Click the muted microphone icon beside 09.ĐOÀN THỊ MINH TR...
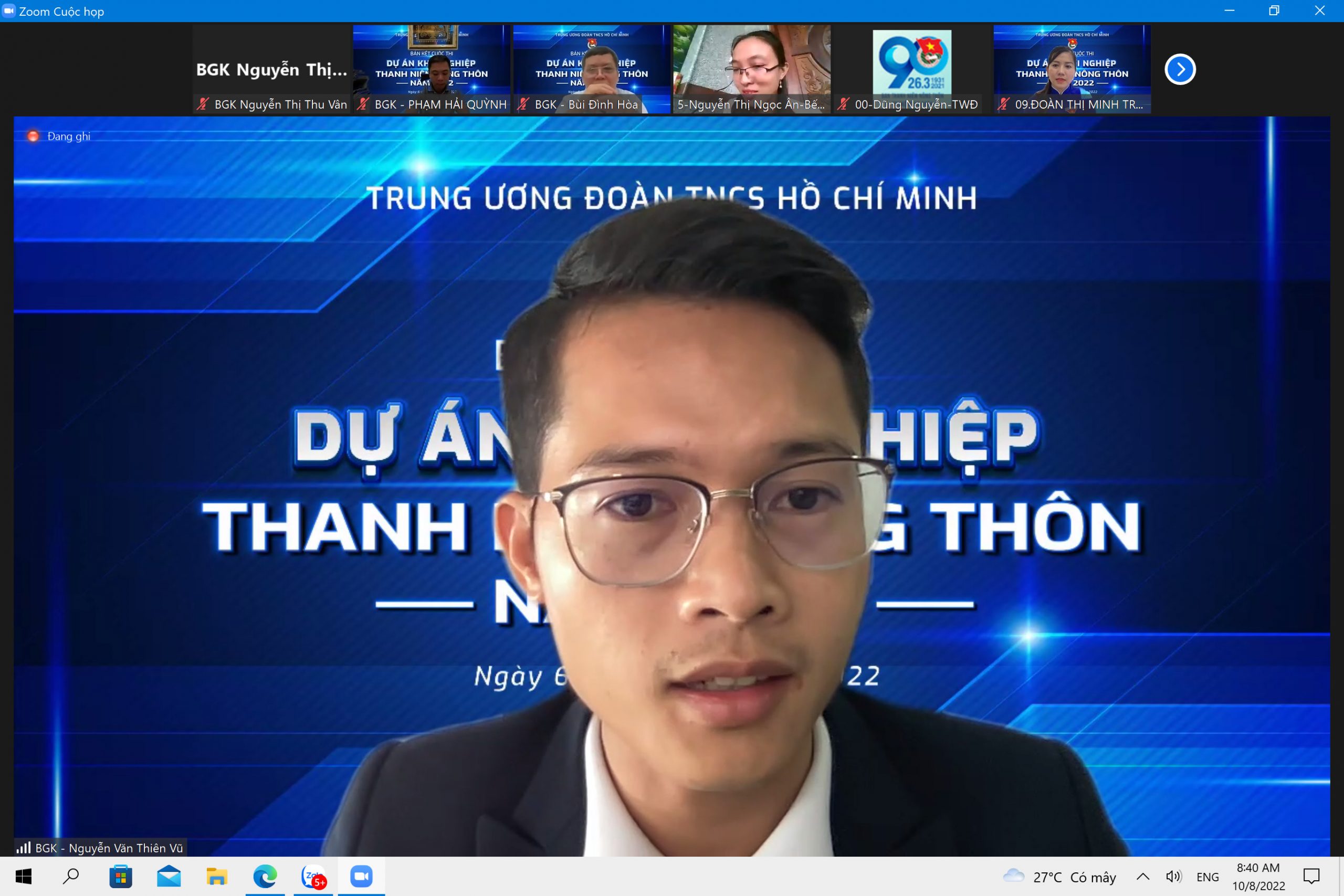The image size is (1344, 896). point(1003,104)
